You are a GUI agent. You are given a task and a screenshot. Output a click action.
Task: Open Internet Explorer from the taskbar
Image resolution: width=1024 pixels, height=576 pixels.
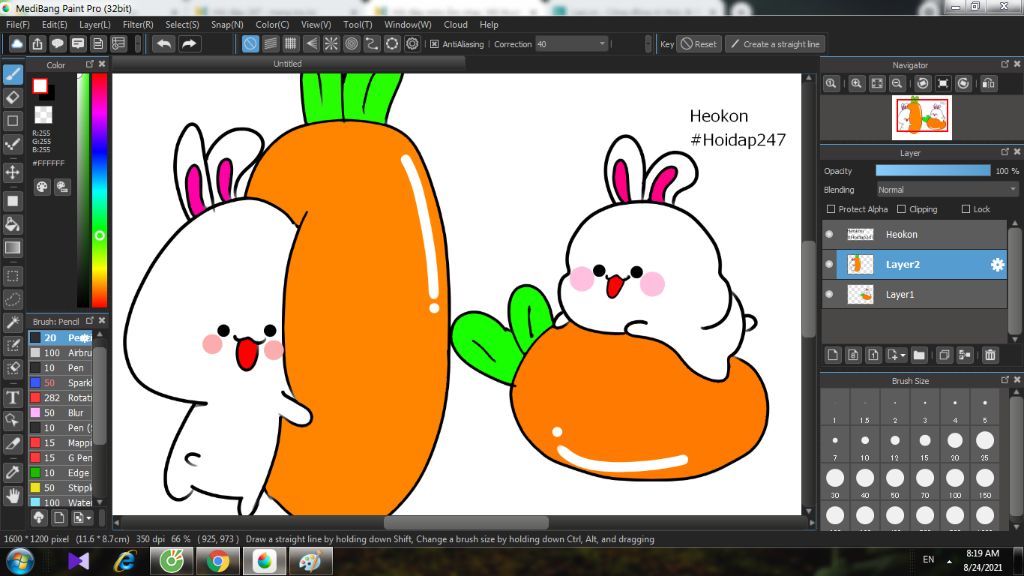tap(125, 561)
